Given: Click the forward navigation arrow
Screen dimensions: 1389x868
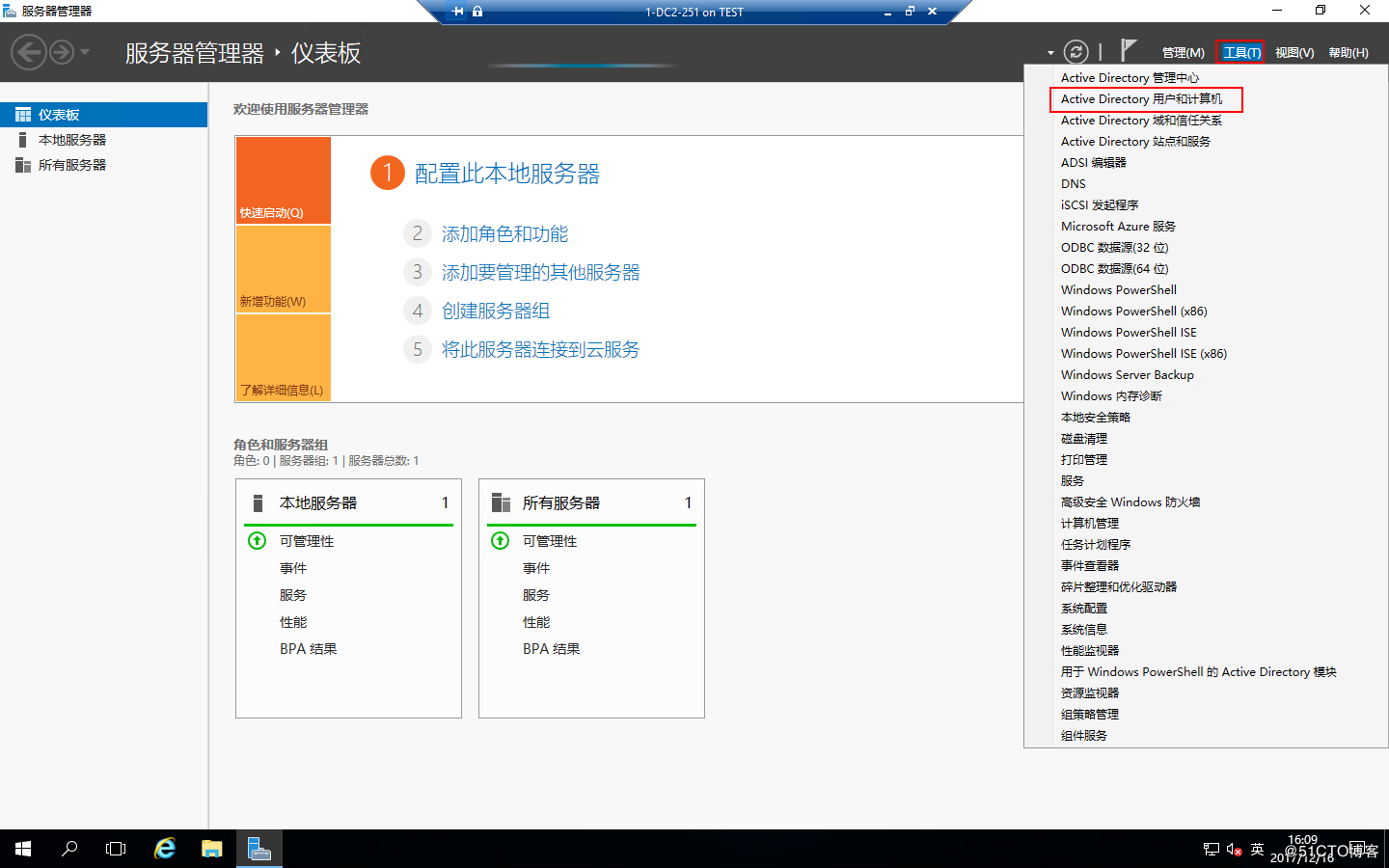Looking at the screenshot, I should (x=62, y=52).
